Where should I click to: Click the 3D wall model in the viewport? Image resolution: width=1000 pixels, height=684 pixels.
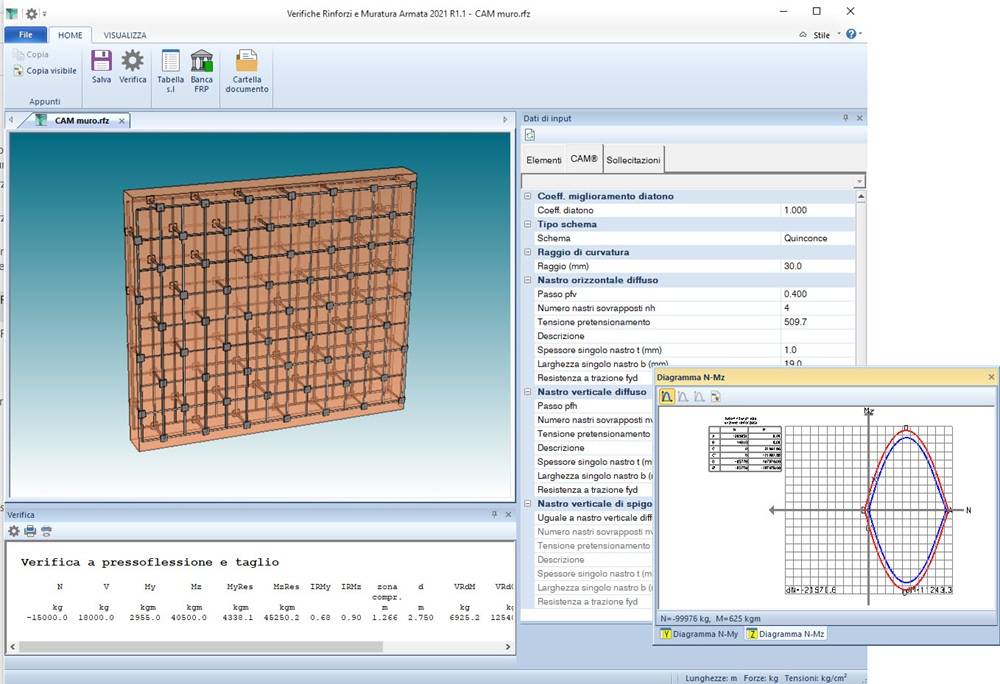271,309
